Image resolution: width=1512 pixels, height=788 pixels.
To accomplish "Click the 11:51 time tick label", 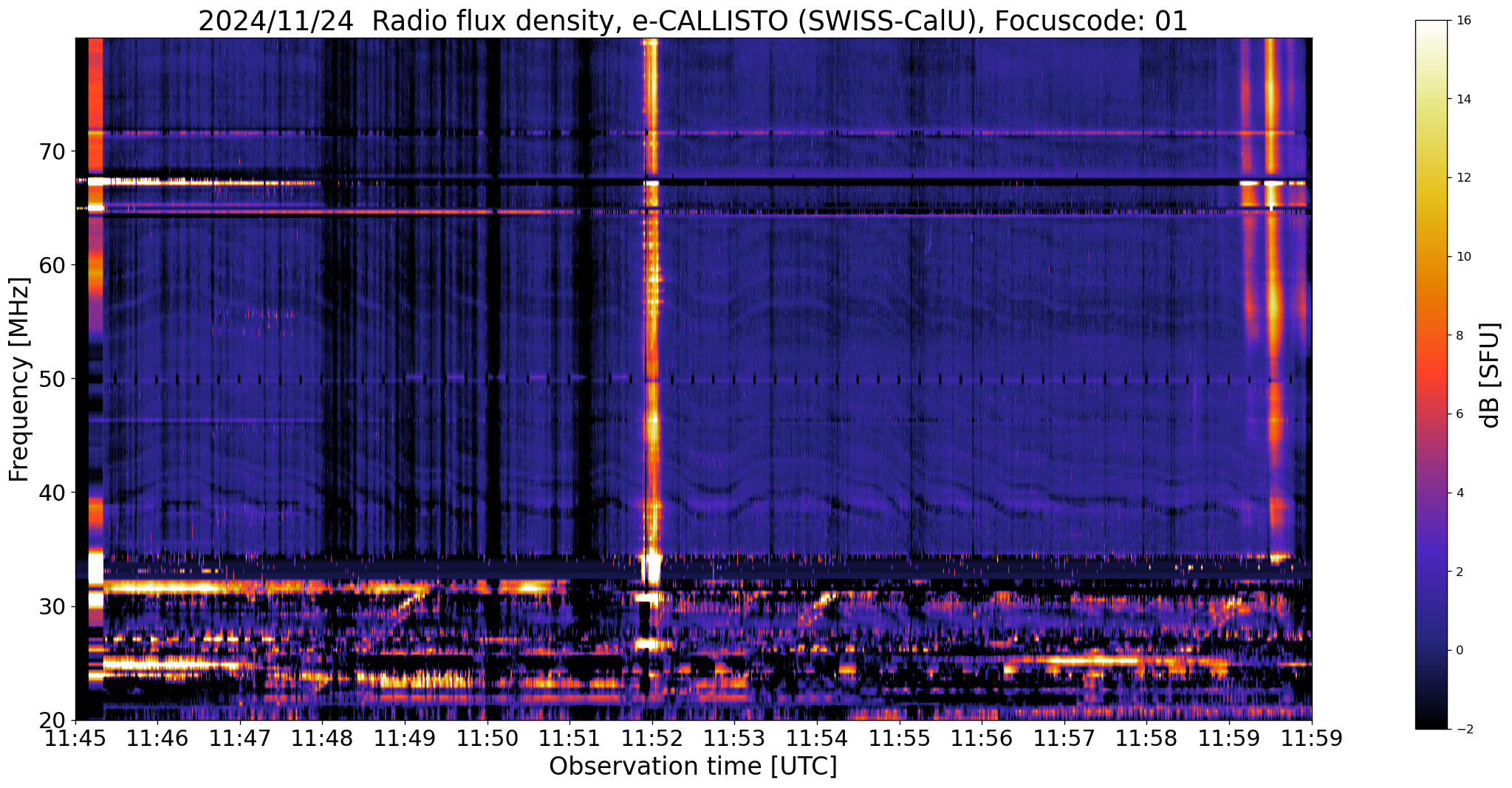I will 569,739.
